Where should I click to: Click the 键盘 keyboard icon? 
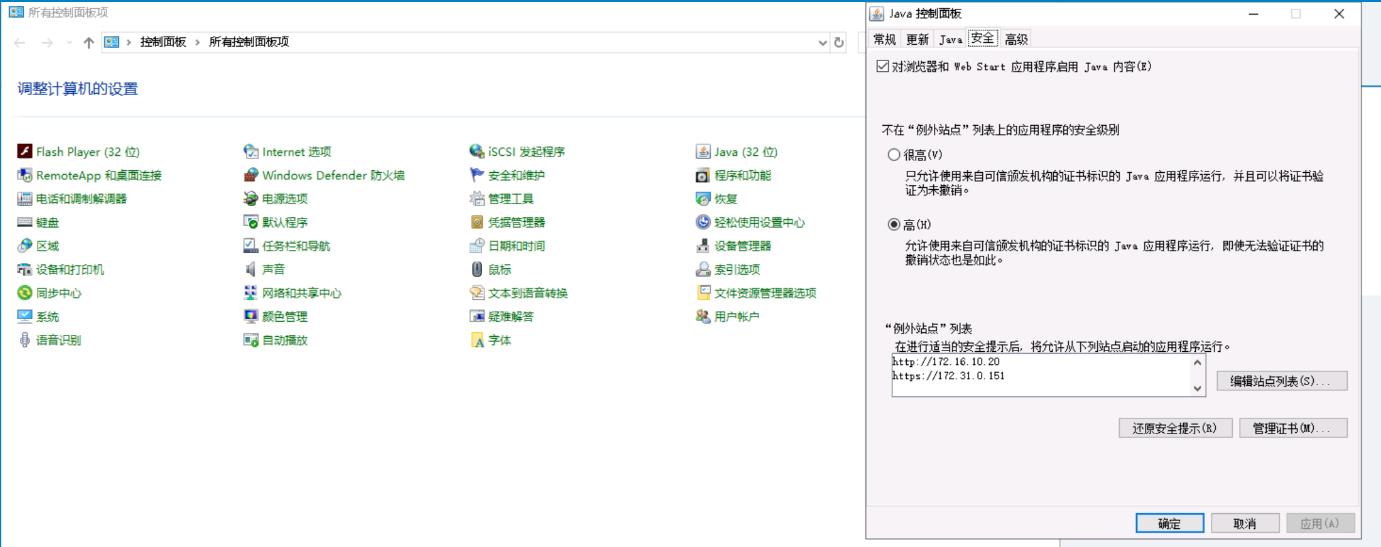[25, 222]
